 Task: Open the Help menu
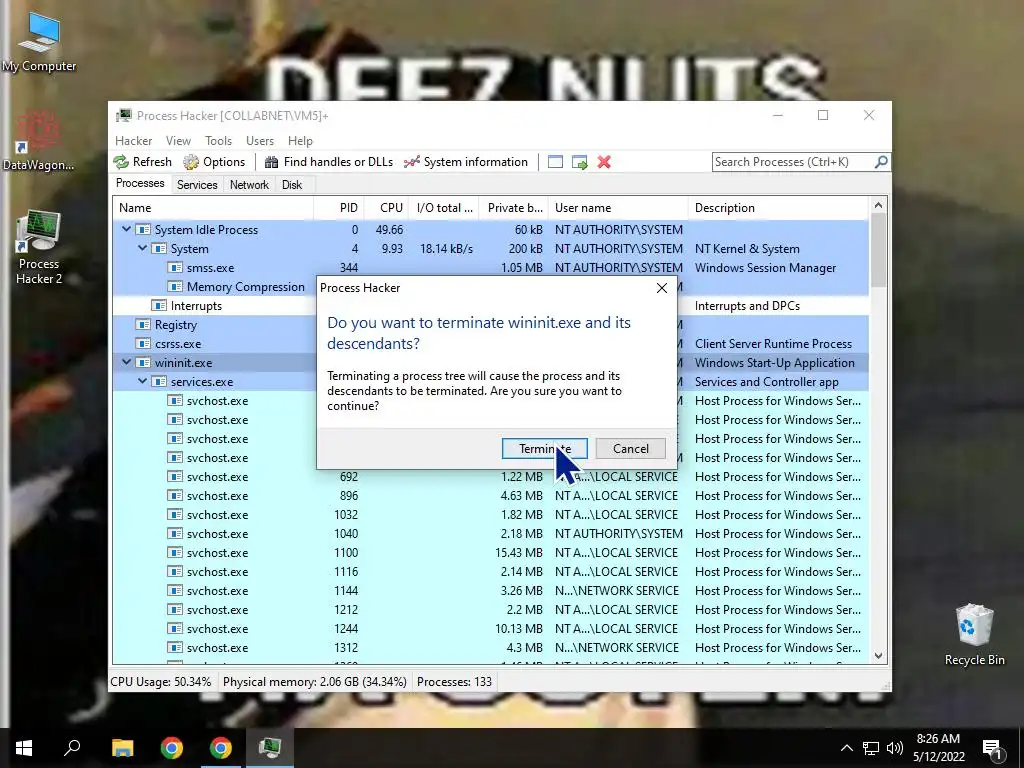pyautogui.click(x=300, y=140)
